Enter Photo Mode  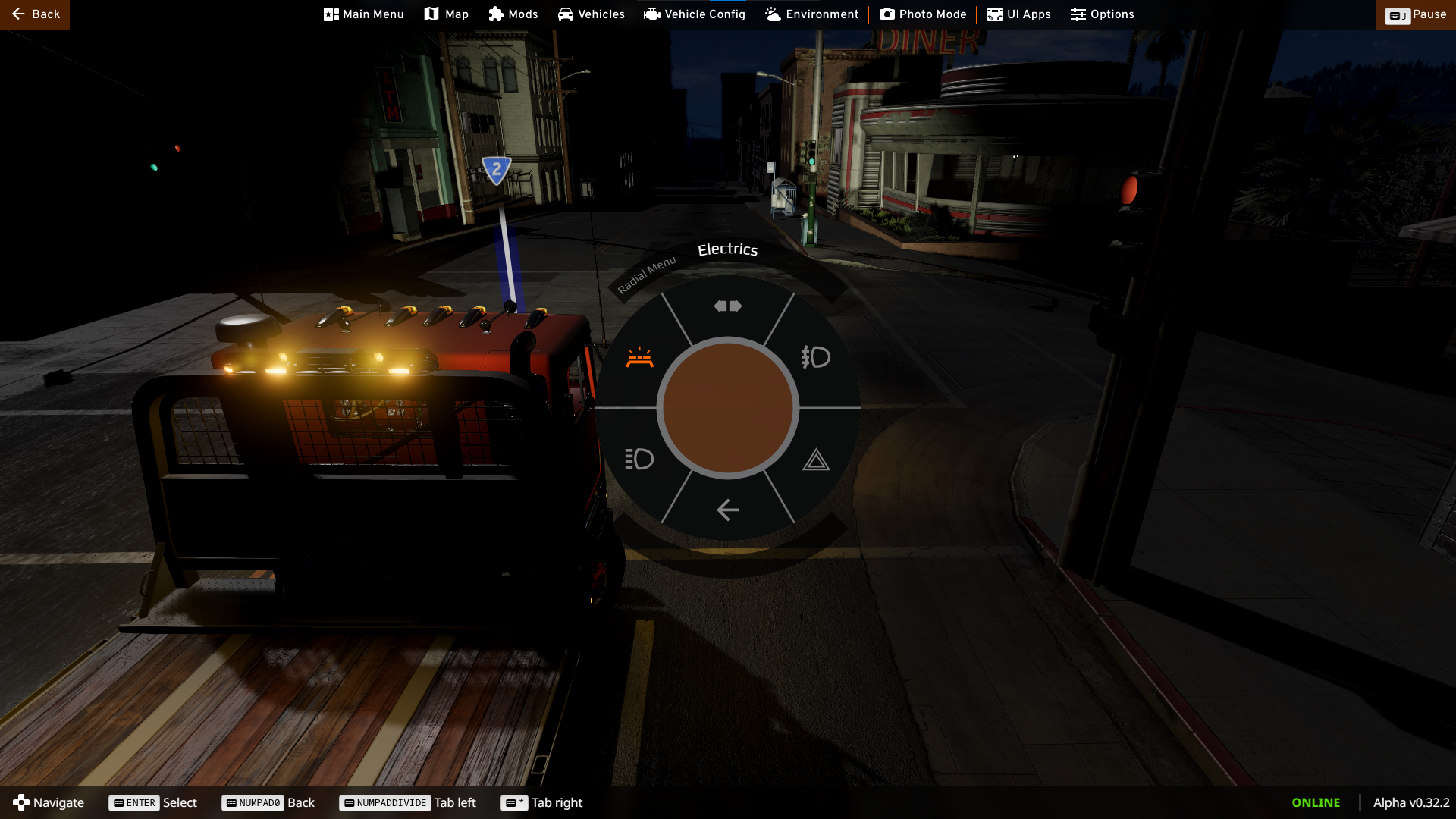coord(923,14)
